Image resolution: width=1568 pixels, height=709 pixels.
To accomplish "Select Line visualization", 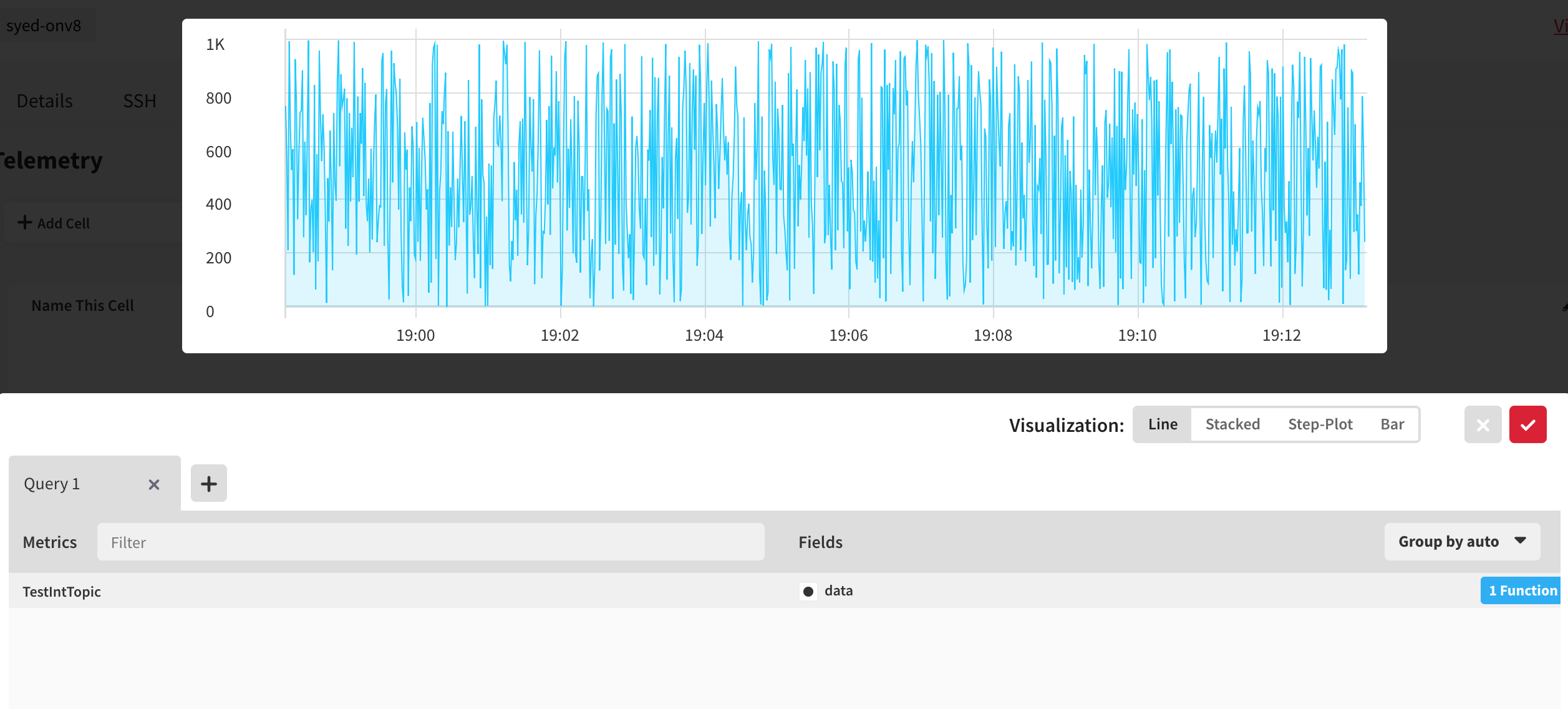I will tap(1163, 424).
